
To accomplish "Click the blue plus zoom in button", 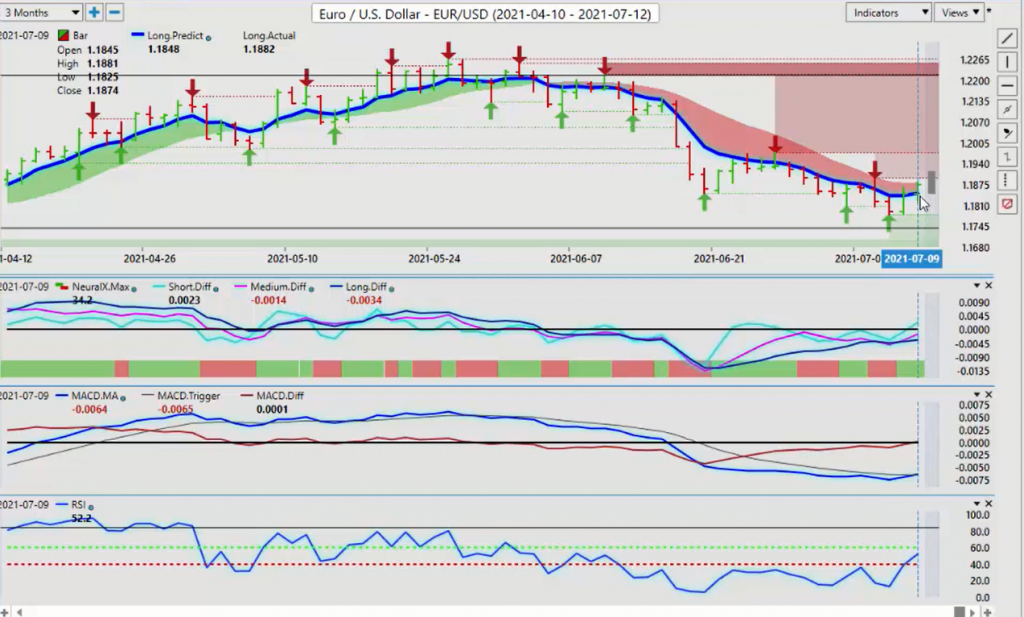I will pyautogui.click(x=94, y=12).
